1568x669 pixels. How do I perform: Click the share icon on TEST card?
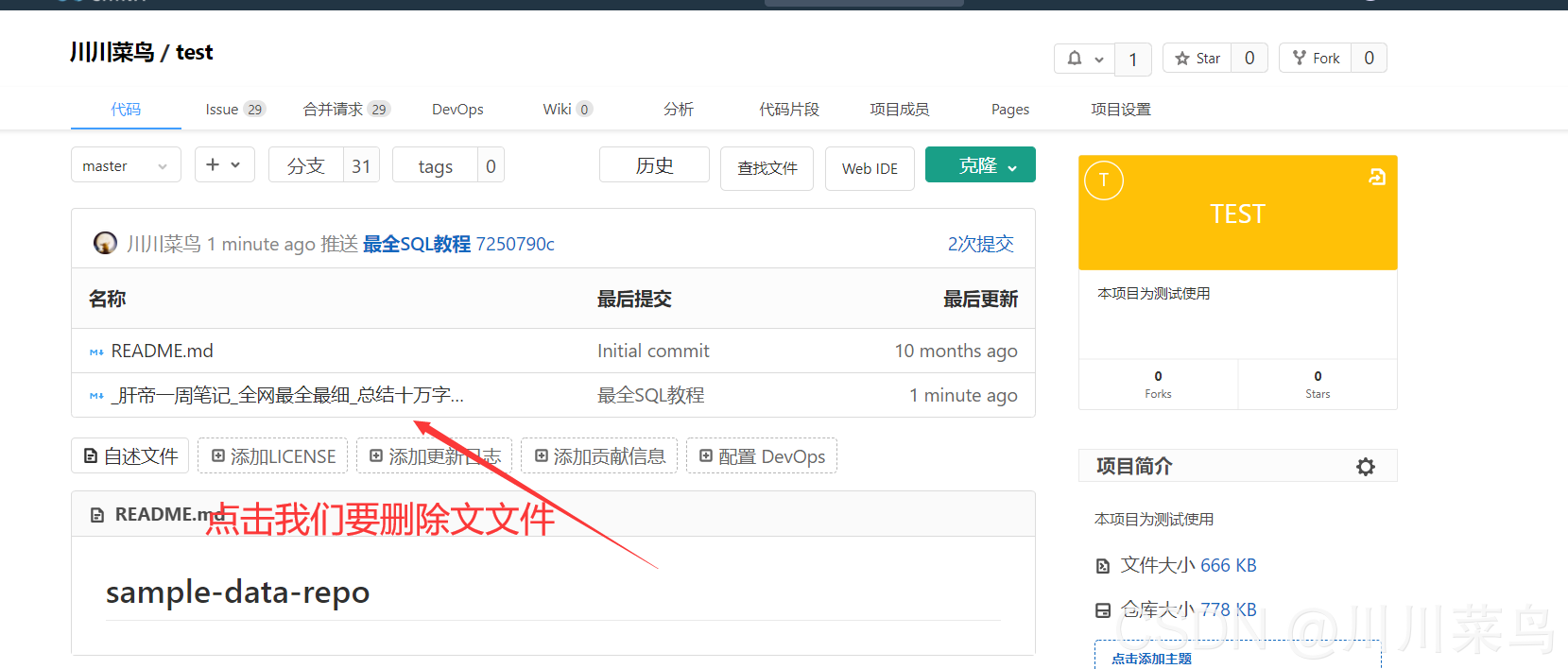(1377, 177)
